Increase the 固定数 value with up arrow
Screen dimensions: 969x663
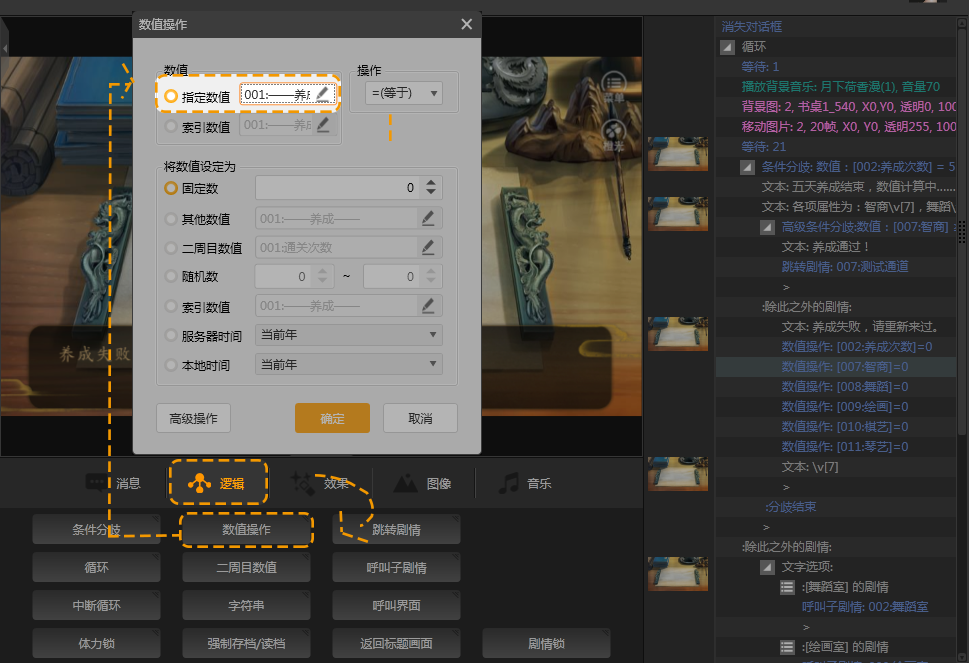point(431,182)
